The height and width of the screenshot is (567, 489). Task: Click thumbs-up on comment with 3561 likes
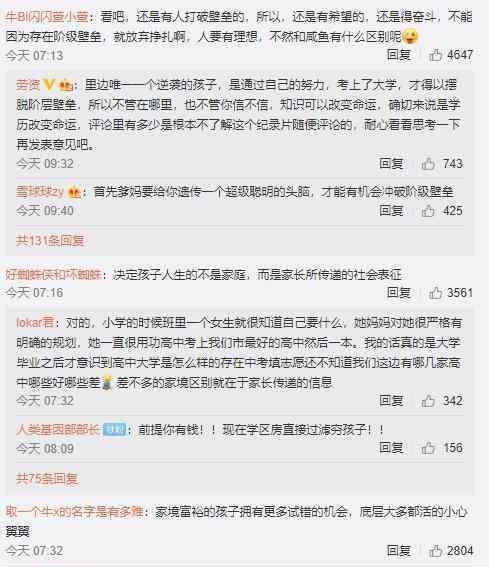click(x=435, y=293)
